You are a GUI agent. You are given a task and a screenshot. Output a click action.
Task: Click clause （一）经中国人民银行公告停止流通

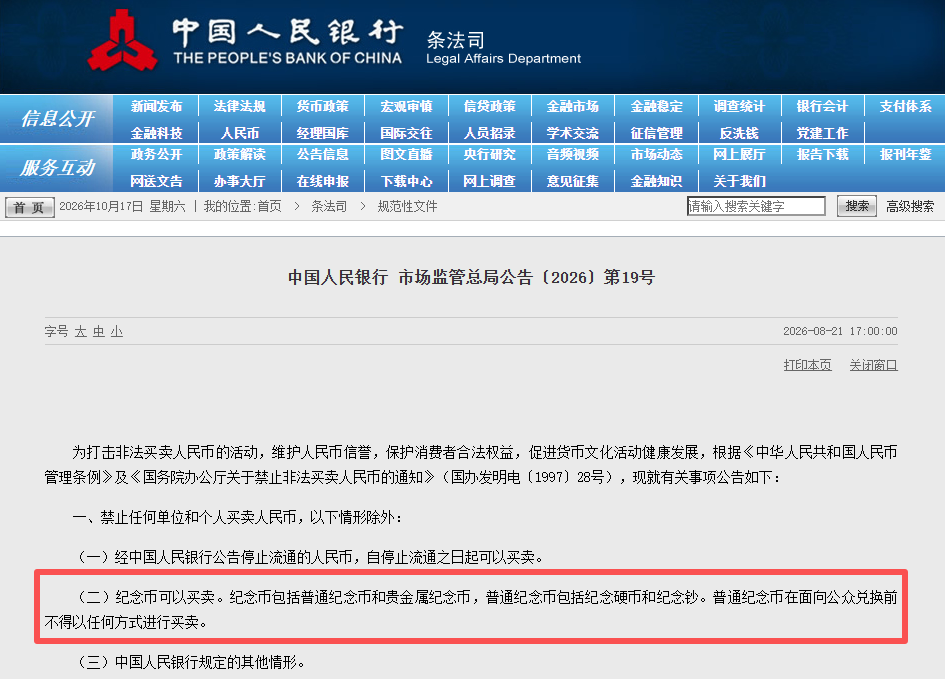coord(311,557)
